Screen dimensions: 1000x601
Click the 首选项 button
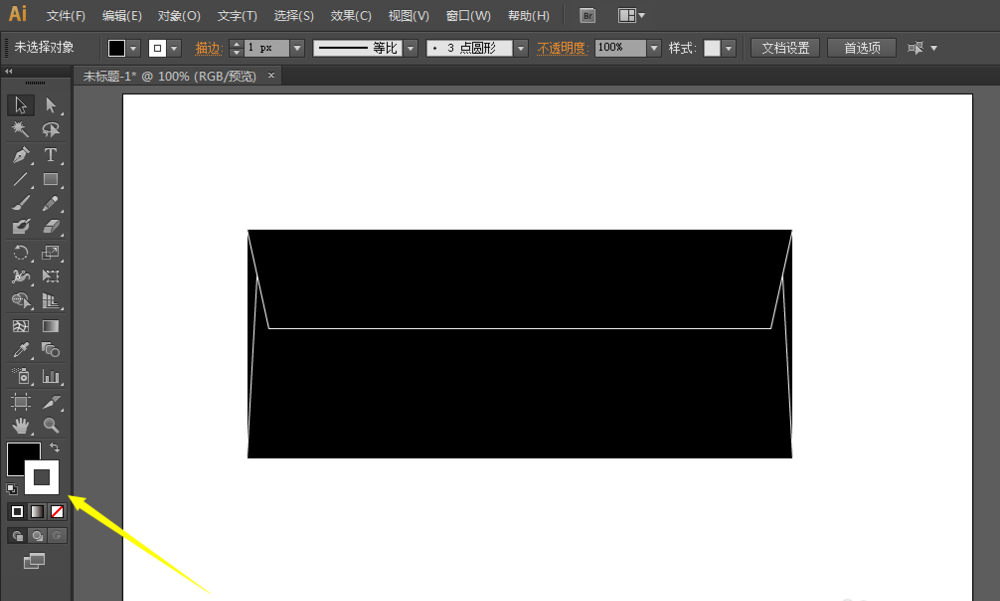pos(862,48)
